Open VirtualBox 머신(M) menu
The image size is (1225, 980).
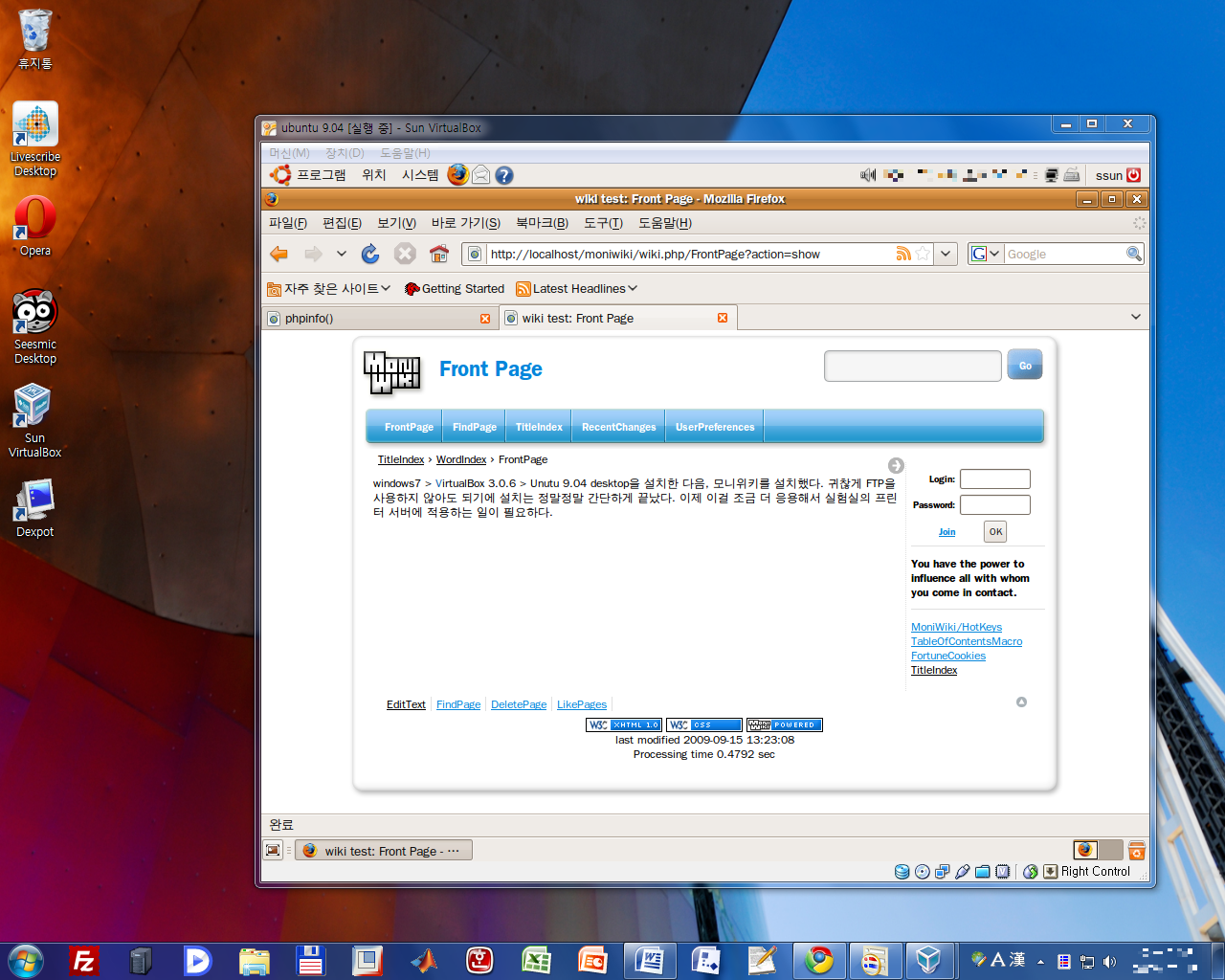tap(289, 153)
